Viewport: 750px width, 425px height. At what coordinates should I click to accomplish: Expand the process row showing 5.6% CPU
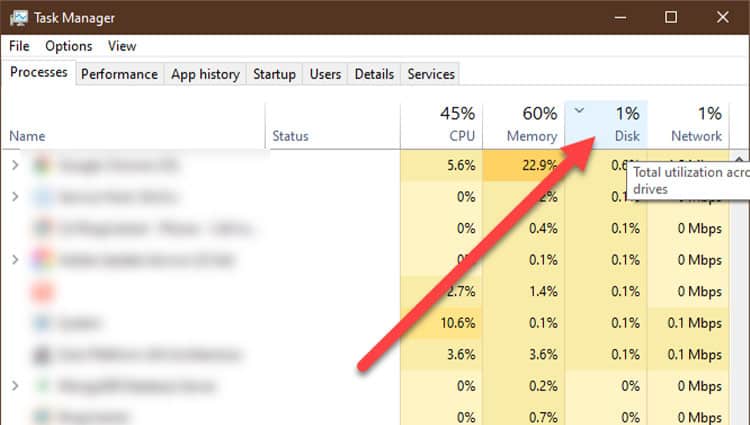[15, 165]
